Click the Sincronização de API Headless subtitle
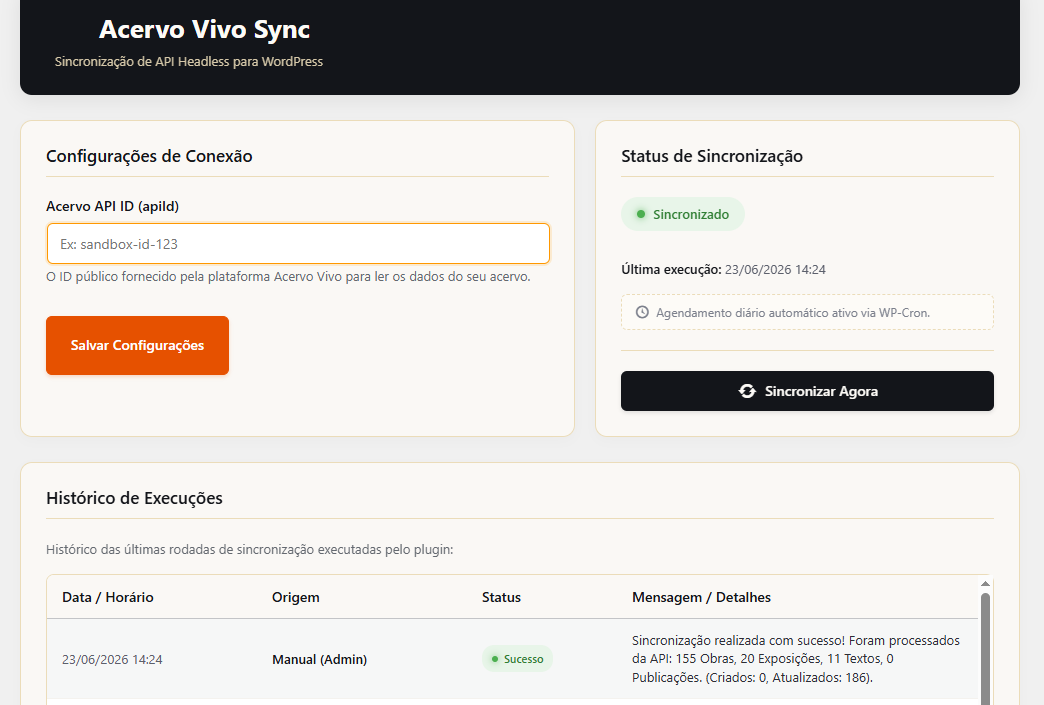Screen dimensions: 1044x705 188,61
